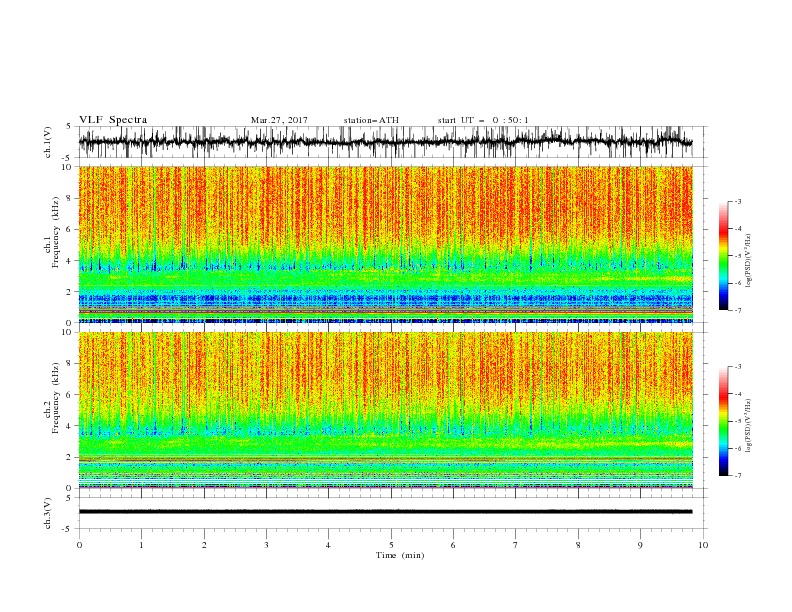Click the ch.1 "Frequency (kHz)" axis label
Screen dimensions: 792x612
tap(56, 232)
